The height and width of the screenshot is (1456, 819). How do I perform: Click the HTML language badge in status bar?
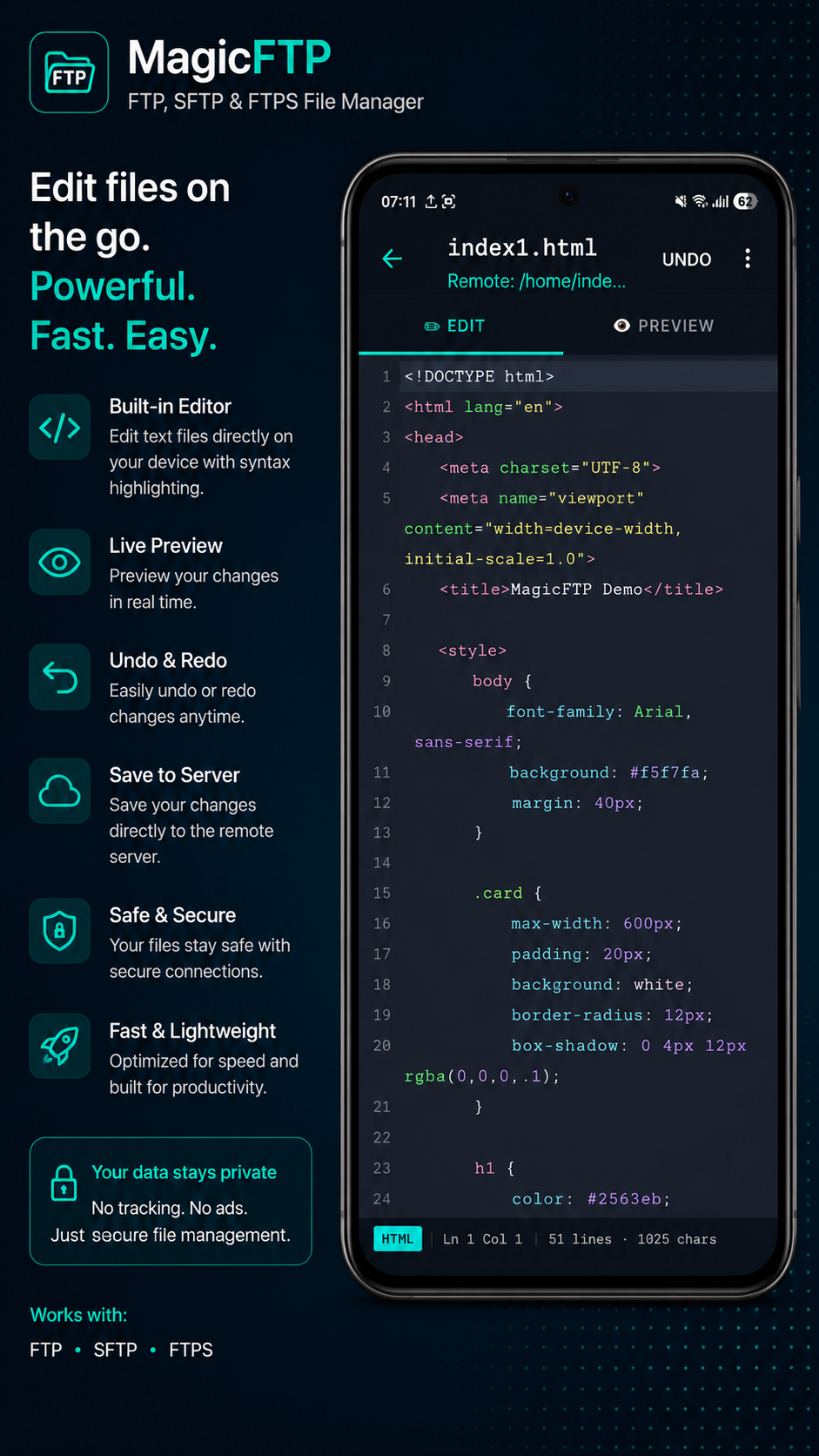pos(398,1239)
